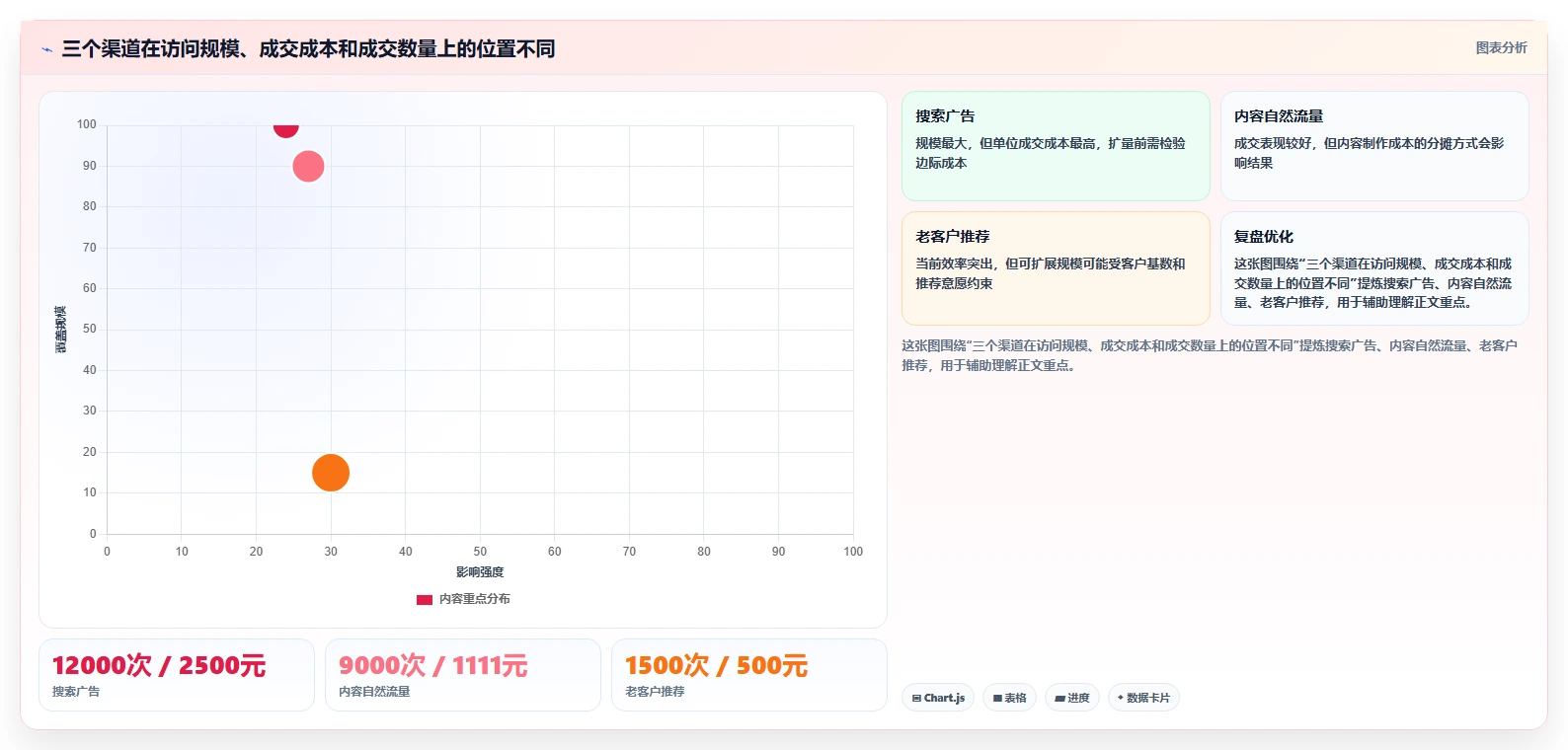This screenshot has width=1568, height=750.
Task: Click the y-axis tick label 50
Action: 90,329
